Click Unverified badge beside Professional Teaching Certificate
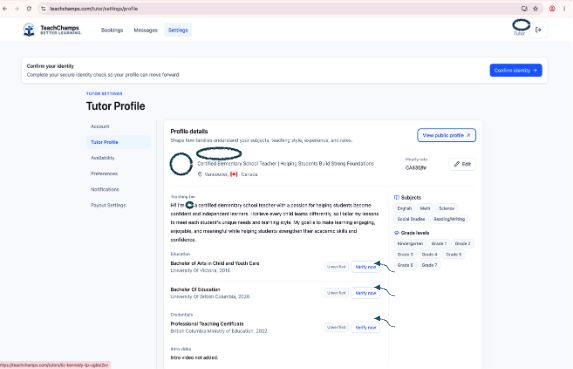Screen dimensions: 573x369 point(336,327)
